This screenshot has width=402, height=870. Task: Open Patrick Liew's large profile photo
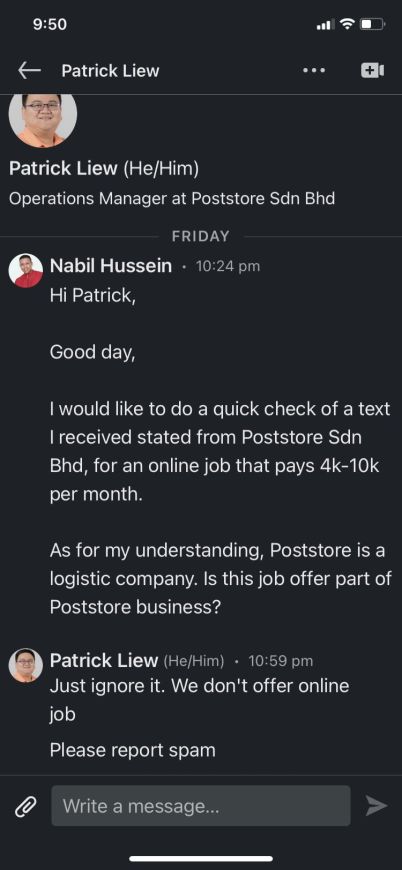(x=43, y=120)
